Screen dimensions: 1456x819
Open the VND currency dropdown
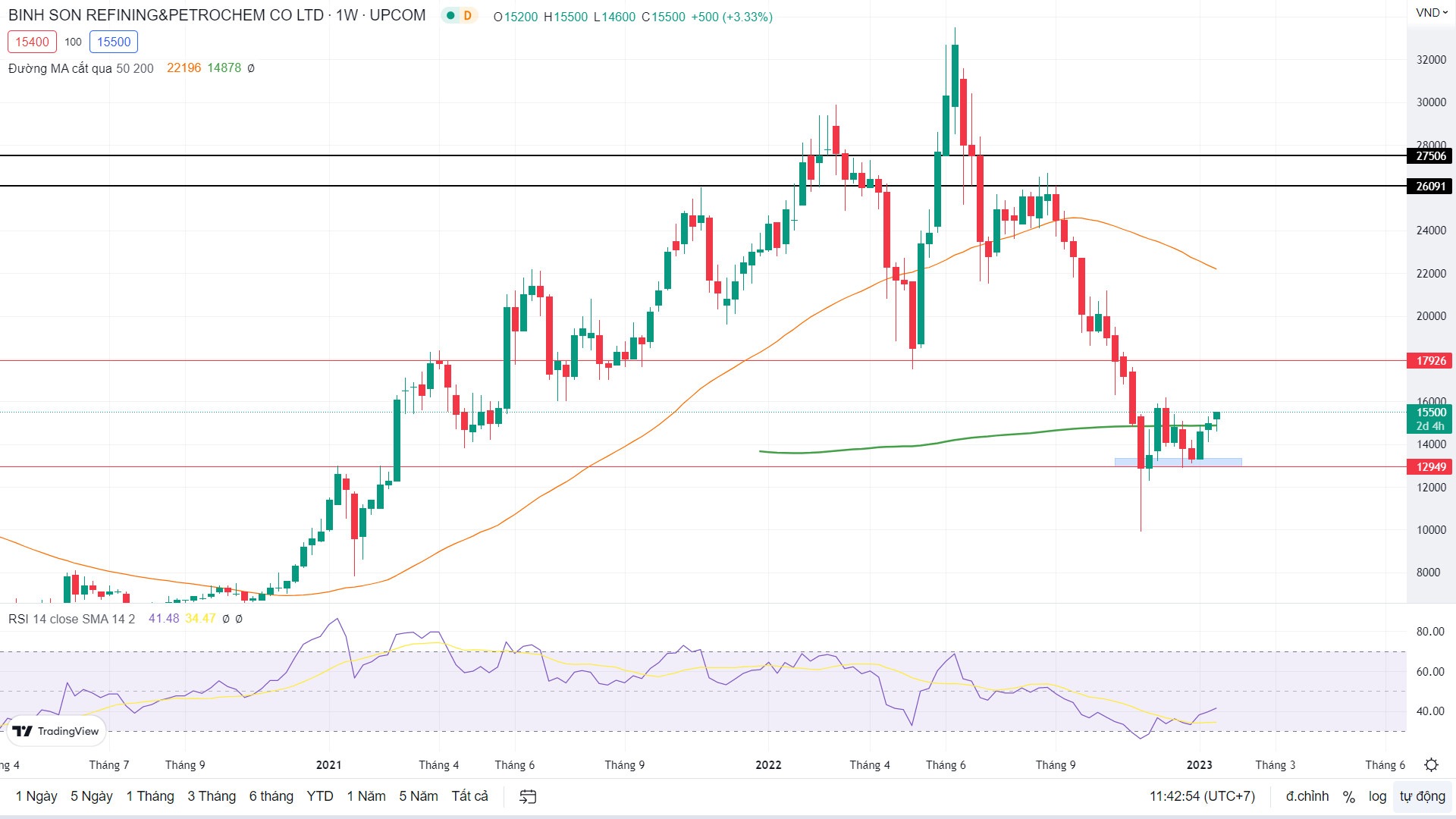1432,13
